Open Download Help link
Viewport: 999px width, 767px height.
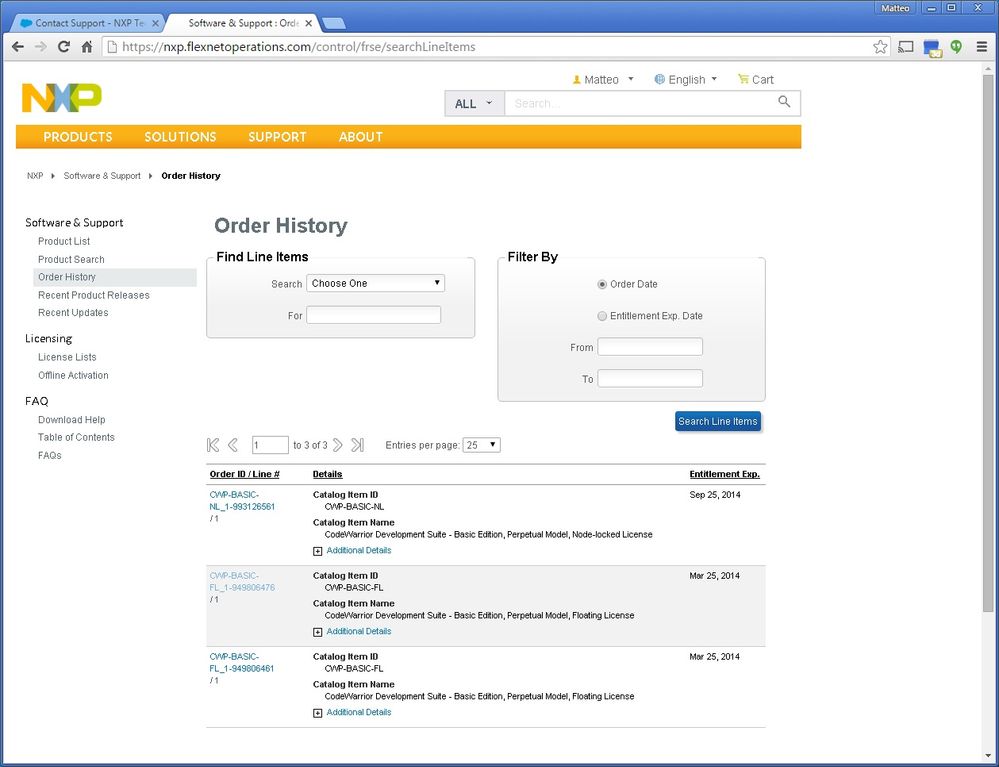pyautogui.click(x=71, y=420)
